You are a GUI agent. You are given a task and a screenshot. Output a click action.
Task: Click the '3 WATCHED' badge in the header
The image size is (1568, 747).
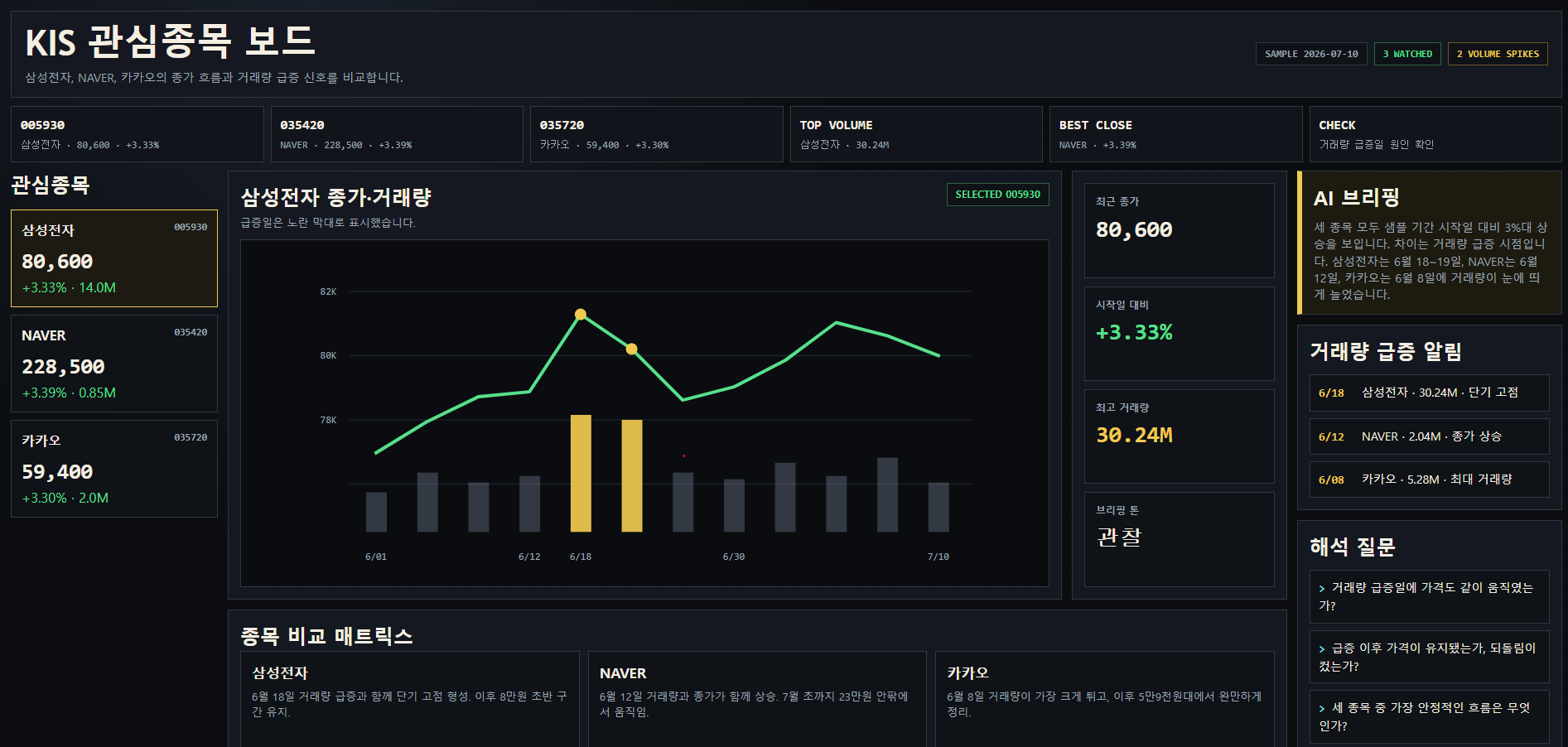pyautogui.click(x=1407, y=54)
